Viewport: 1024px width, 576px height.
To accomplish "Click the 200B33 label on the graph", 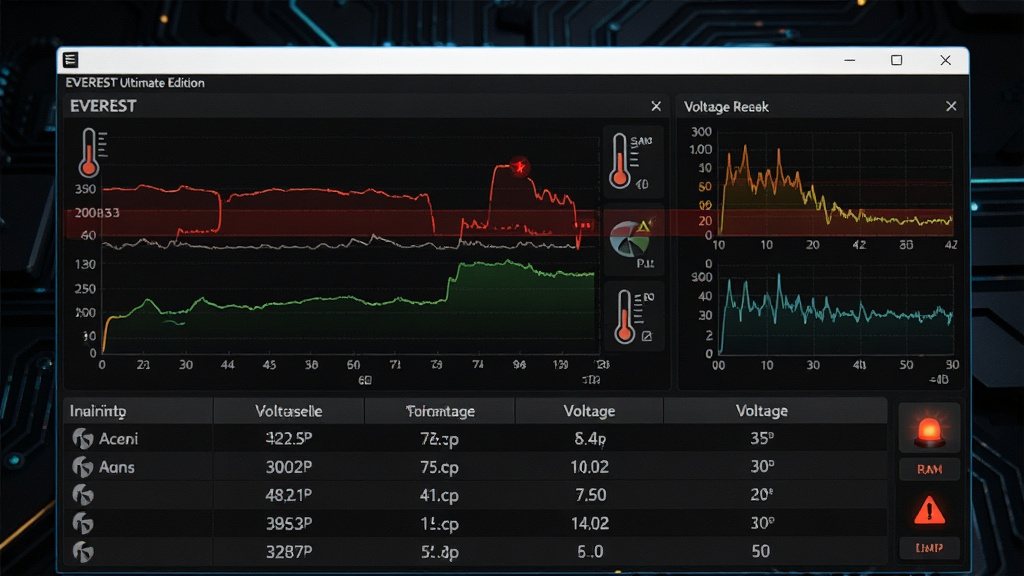I will tap(97, 213).
